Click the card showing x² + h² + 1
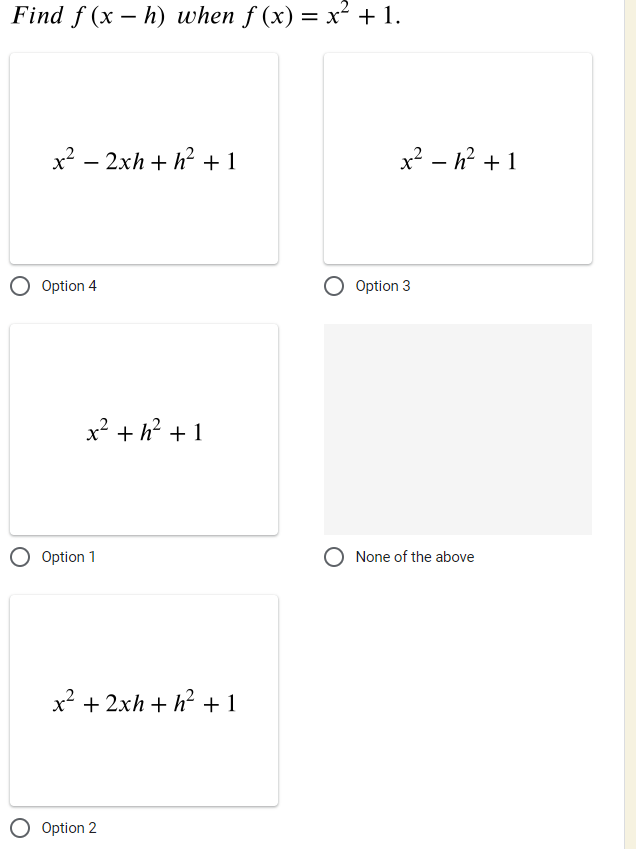This screenshot has width=636, height=849. coord(144,430)
